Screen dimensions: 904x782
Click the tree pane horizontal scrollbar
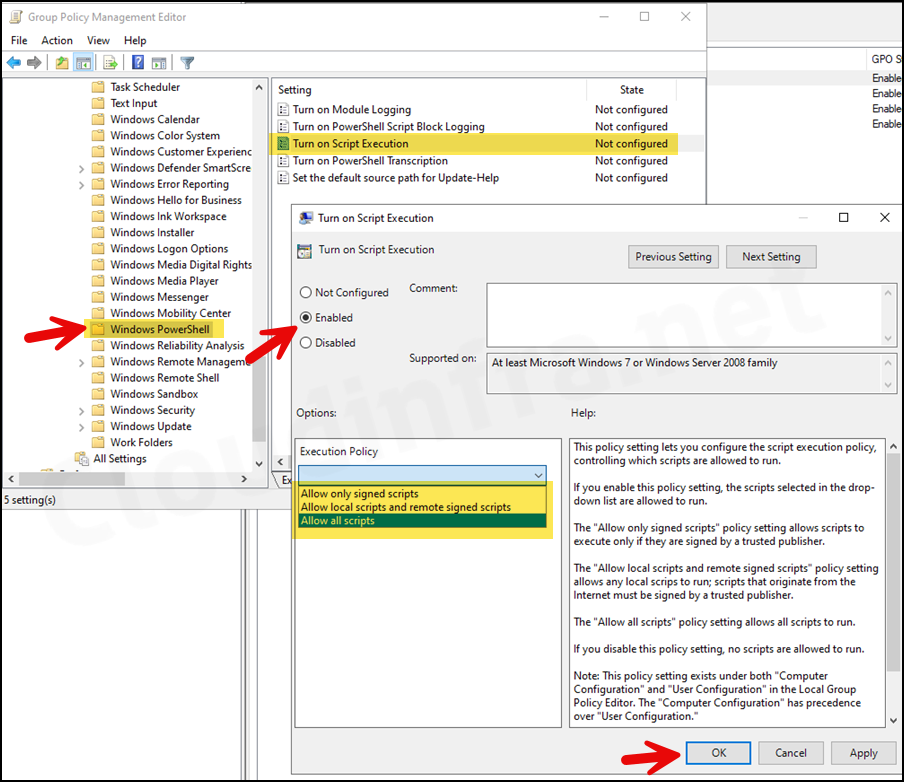[x=127, y=479]
